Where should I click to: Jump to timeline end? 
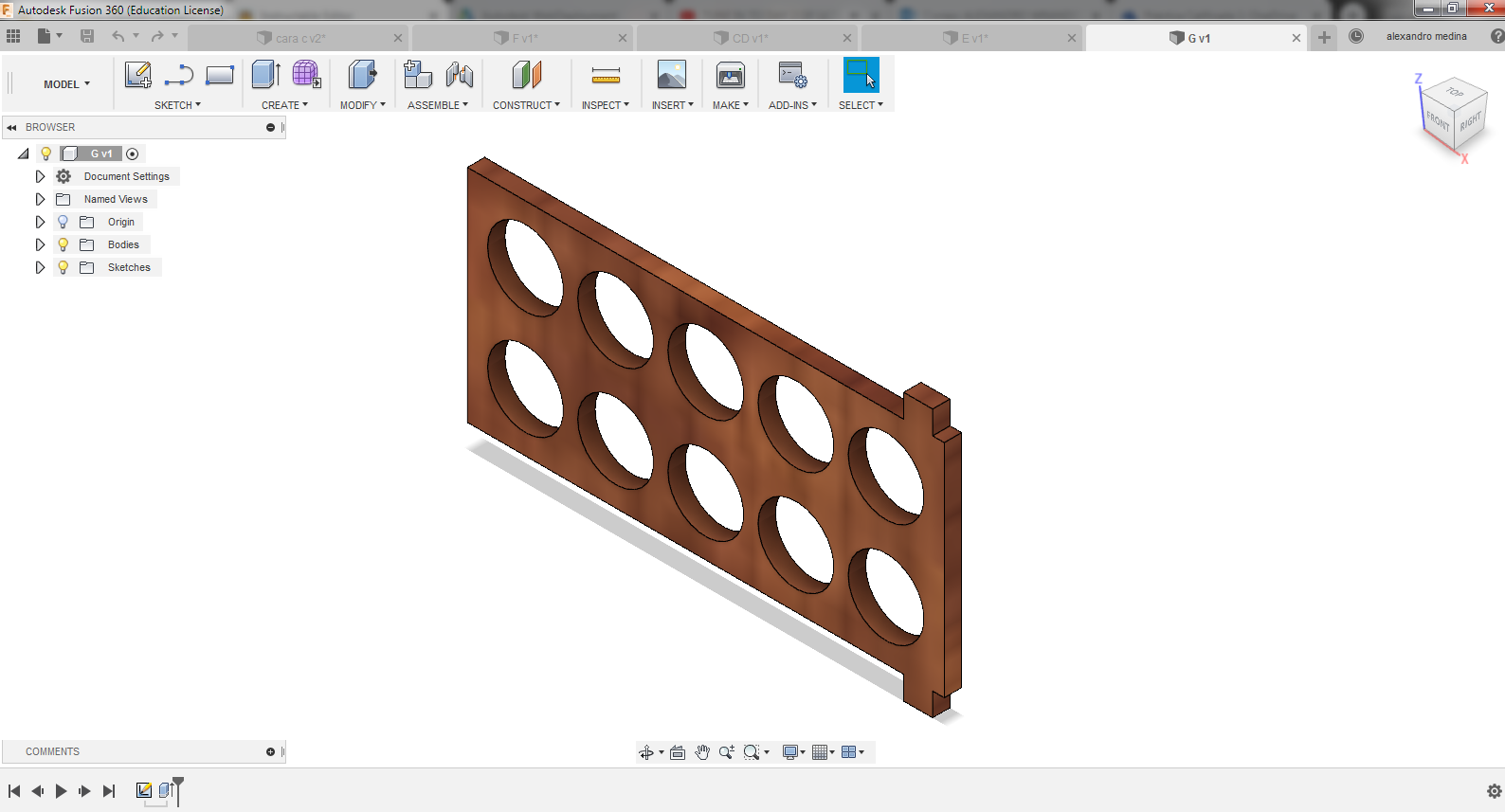pos(109,791)
